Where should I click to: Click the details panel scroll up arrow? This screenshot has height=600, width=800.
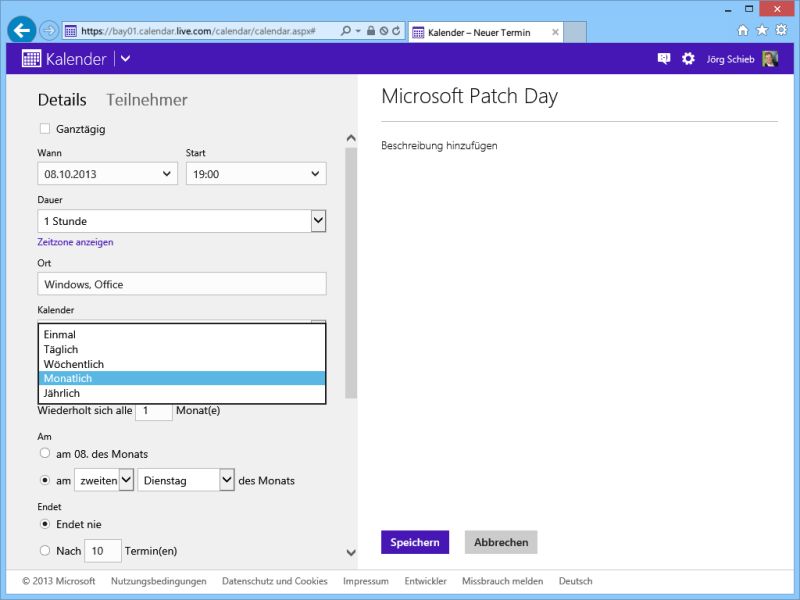351,138
